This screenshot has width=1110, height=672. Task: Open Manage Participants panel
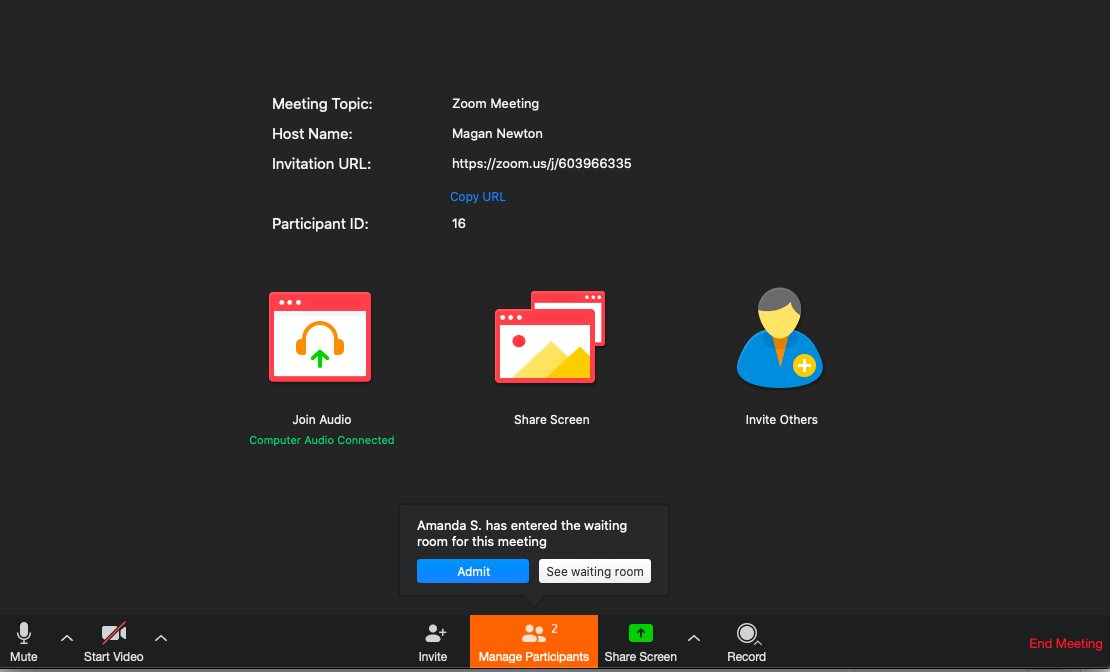[x=534, y=642]
